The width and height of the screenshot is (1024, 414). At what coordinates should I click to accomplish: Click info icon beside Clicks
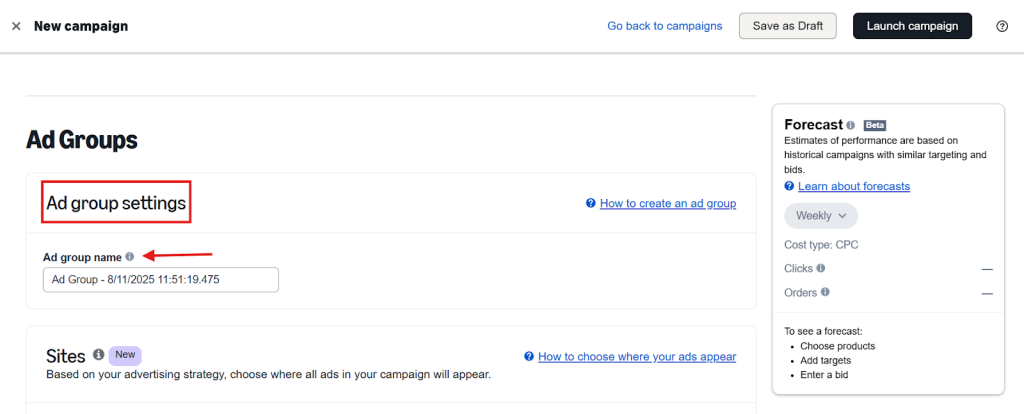pos(821,268)
